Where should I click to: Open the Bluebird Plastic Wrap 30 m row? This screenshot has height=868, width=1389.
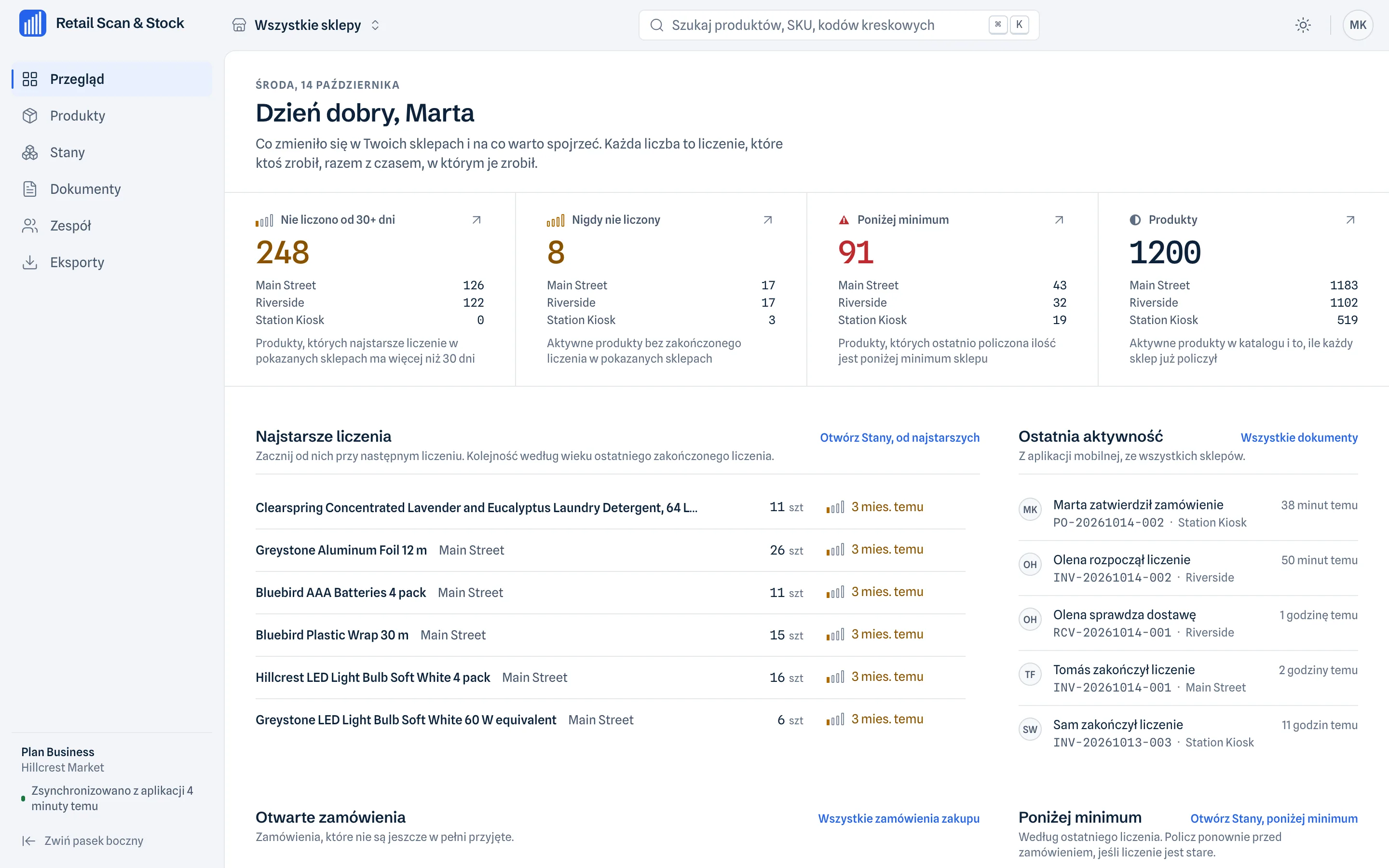(610, 635)
